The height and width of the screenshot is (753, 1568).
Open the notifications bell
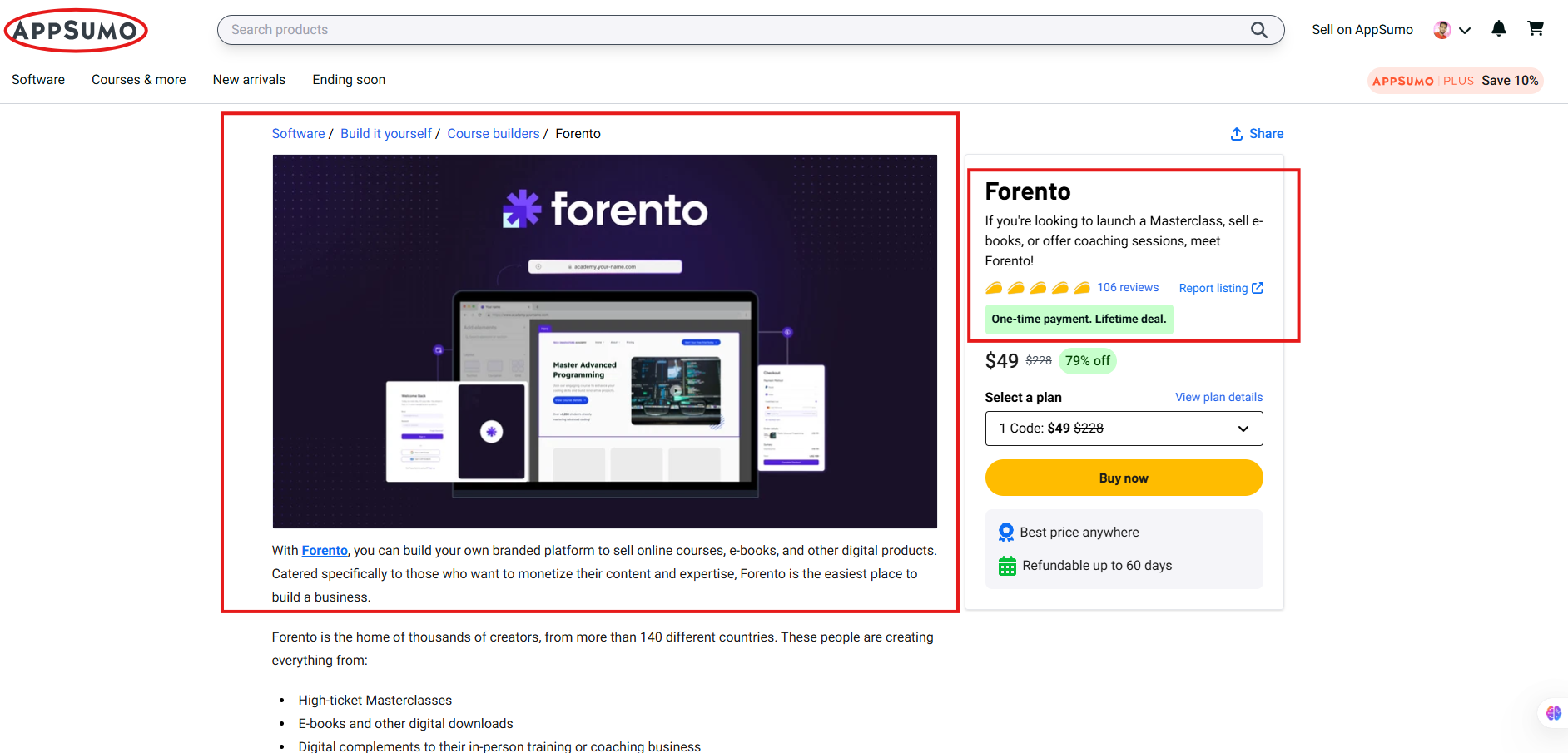coord(1498,29)
